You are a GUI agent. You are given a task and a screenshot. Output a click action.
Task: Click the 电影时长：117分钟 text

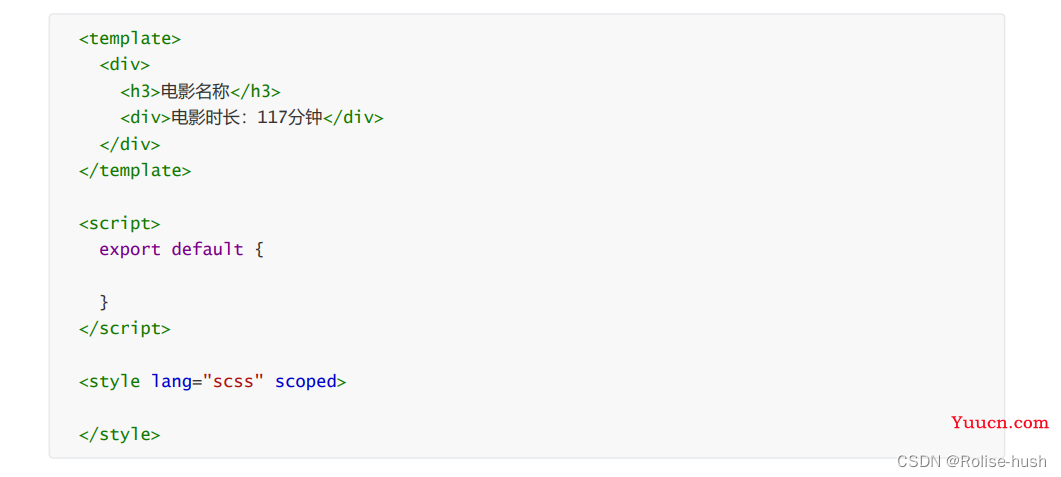pos(247,118)
